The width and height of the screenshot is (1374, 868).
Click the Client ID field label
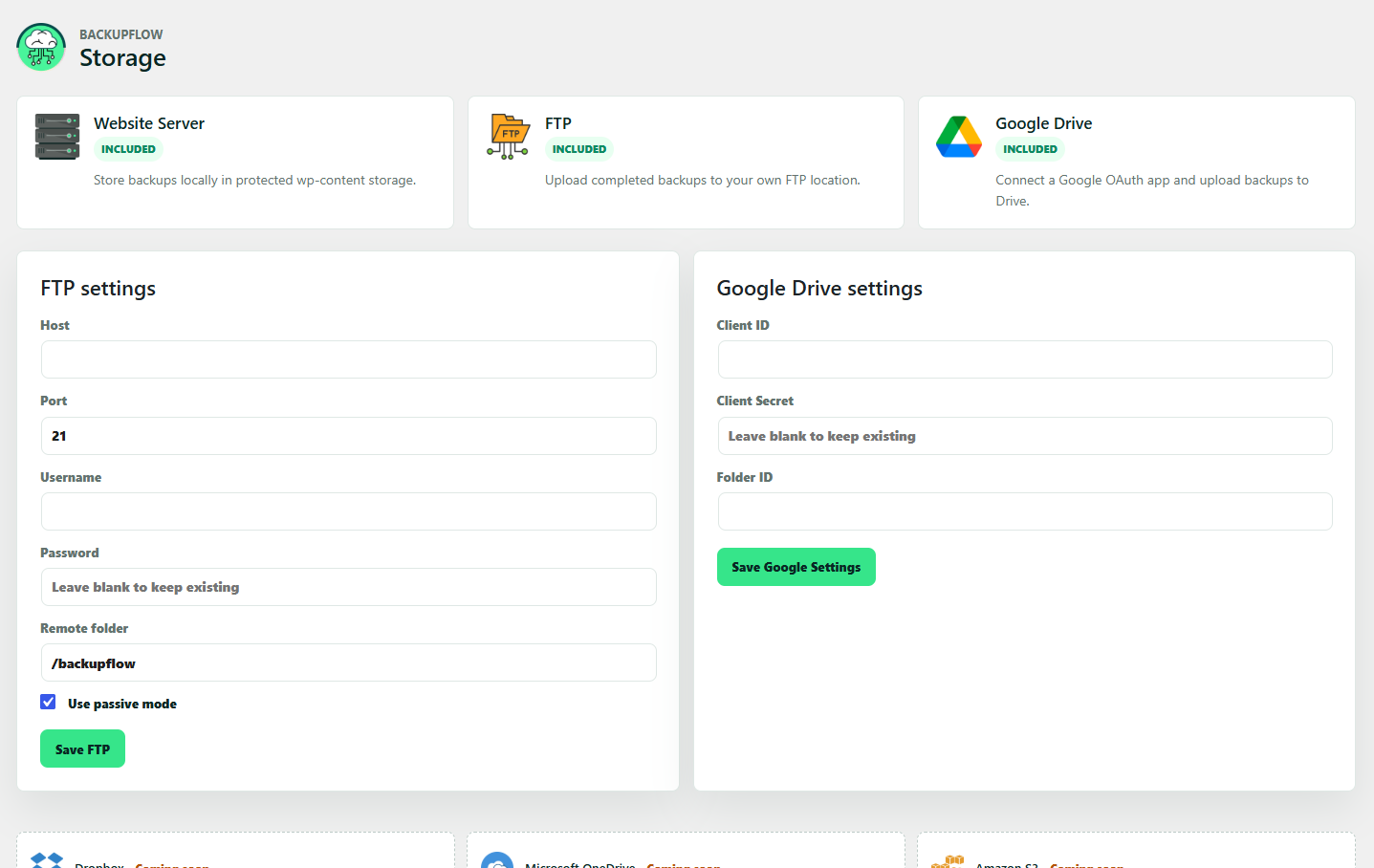[x=743, y=325]
